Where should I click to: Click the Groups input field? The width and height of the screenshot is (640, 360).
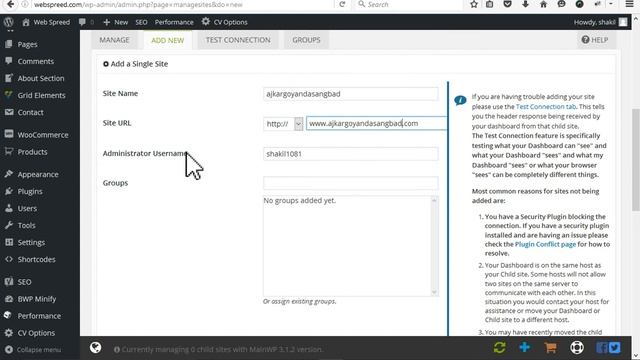tap(351, 183)
